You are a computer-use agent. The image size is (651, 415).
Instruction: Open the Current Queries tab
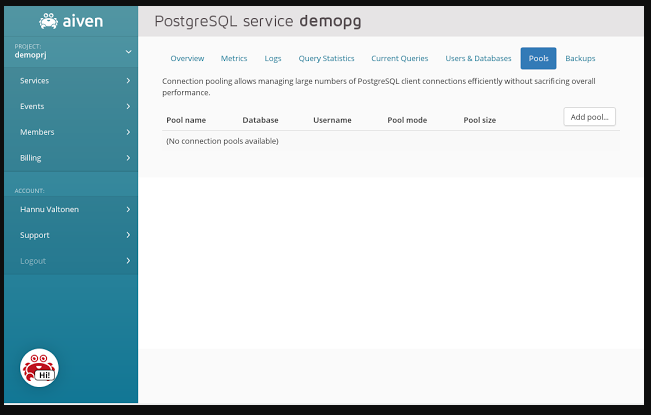[399, 59]
